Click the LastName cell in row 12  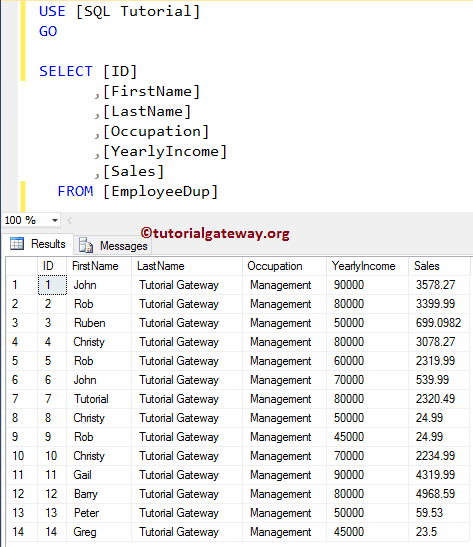(187, 494)
